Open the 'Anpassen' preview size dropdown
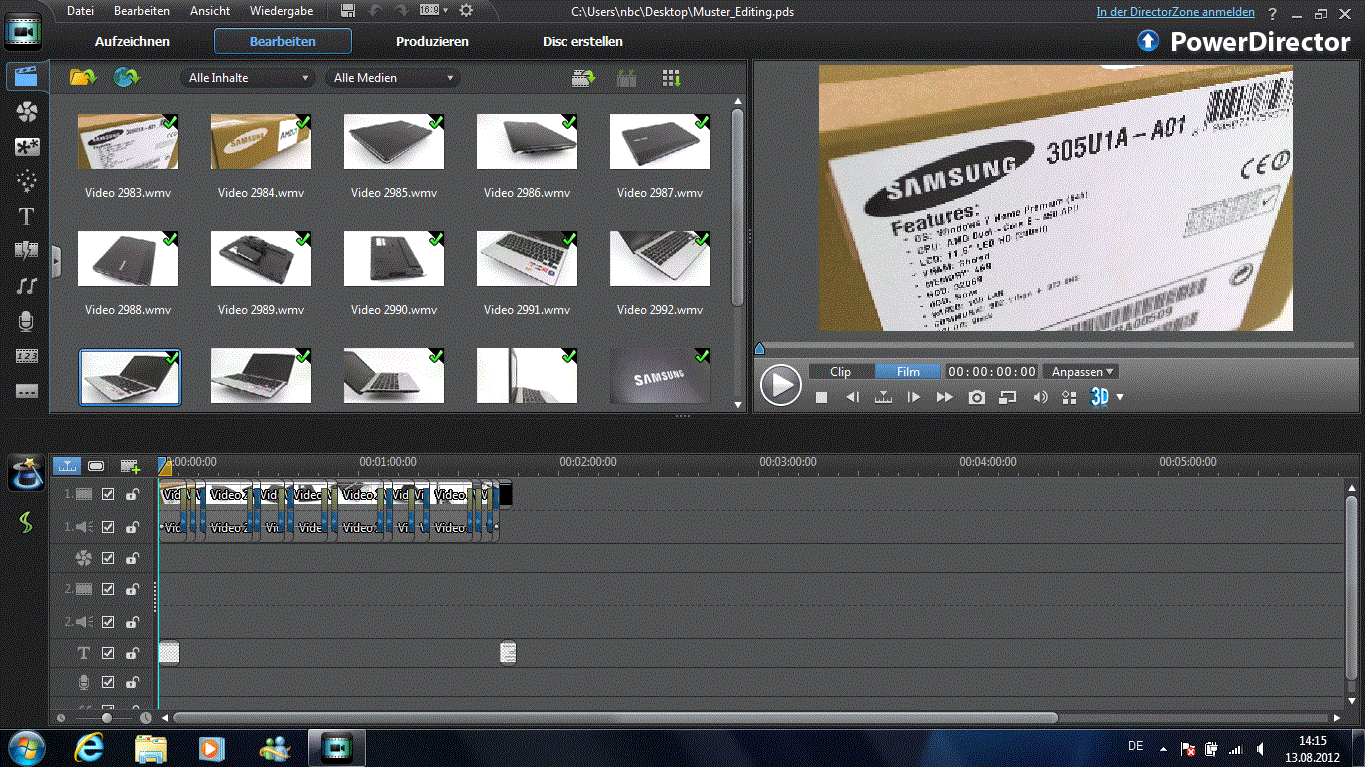Image resolution: width=1365 pixels, height=767 pixels. point(1082,372)
